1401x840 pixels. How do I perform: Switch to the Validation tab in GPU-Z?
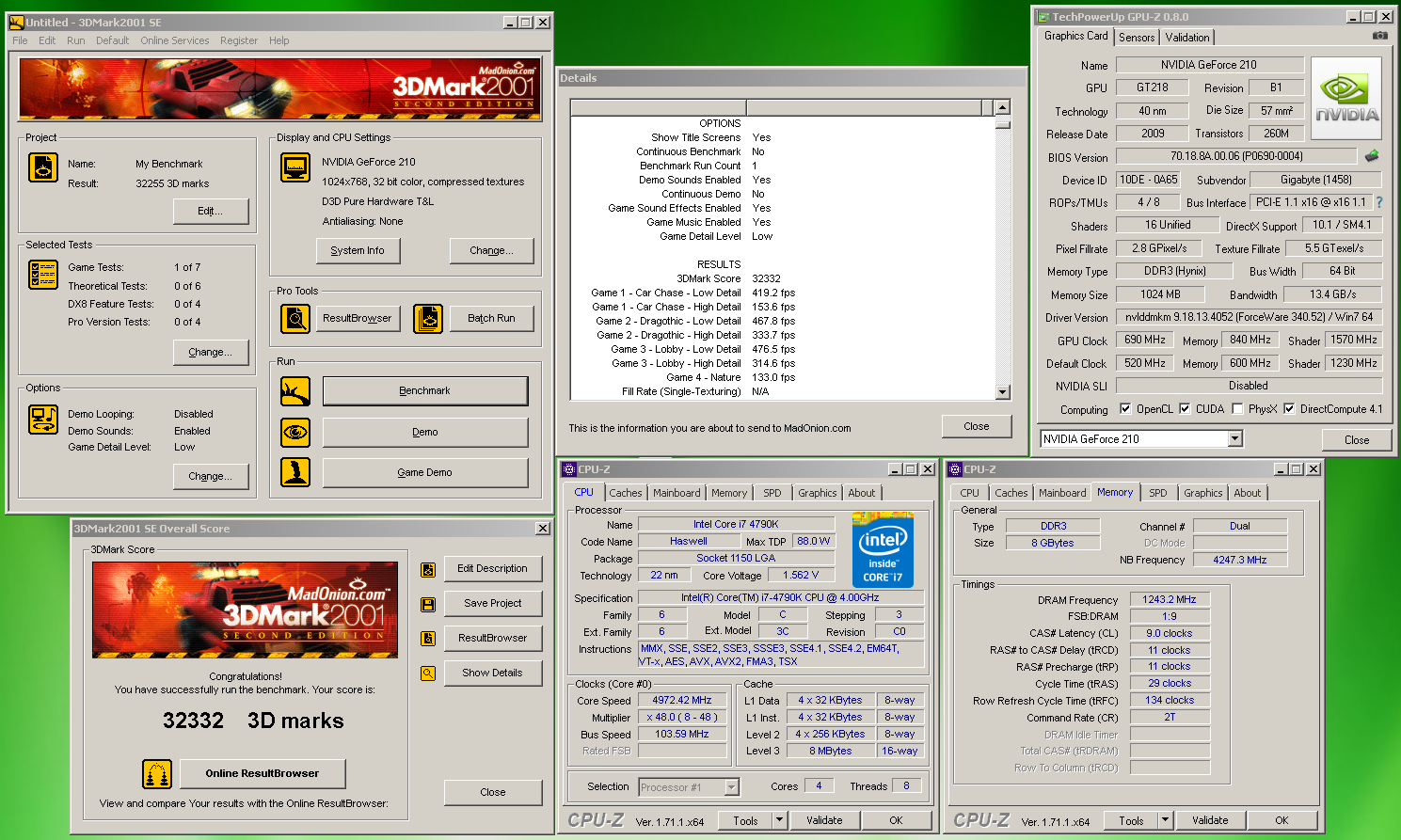point(1187,38)
